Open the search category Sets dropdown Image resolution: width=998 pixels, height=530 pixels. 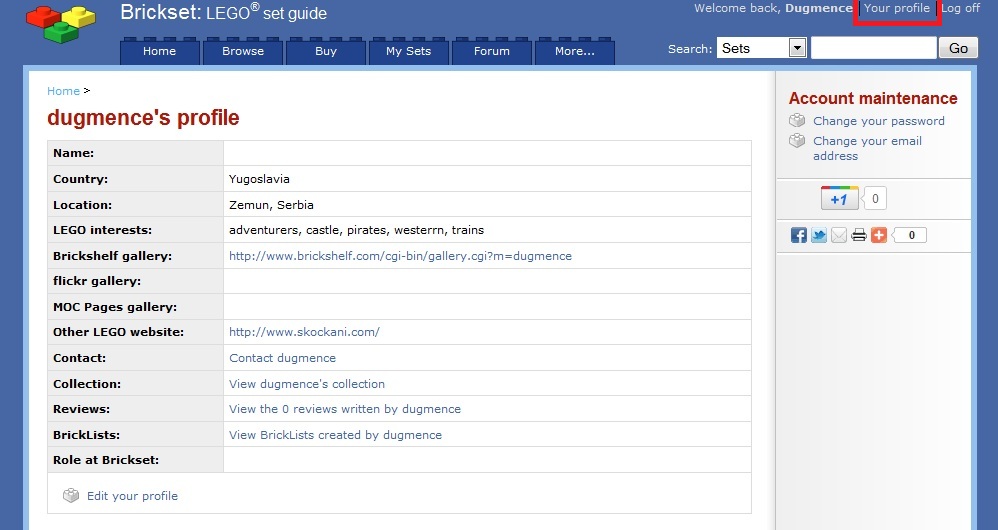pos(762,48)
